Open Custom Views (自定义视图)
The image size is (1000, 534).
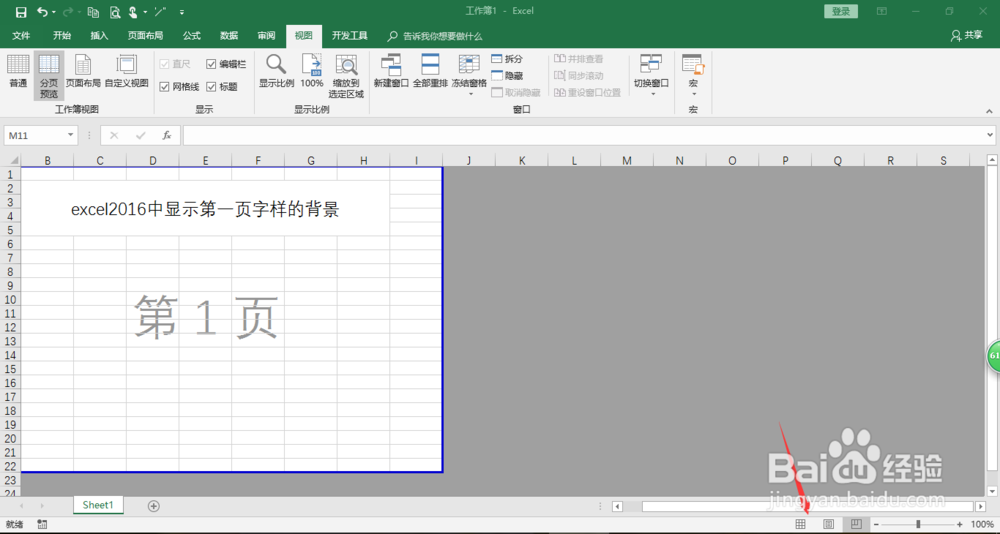coord(126,71)
